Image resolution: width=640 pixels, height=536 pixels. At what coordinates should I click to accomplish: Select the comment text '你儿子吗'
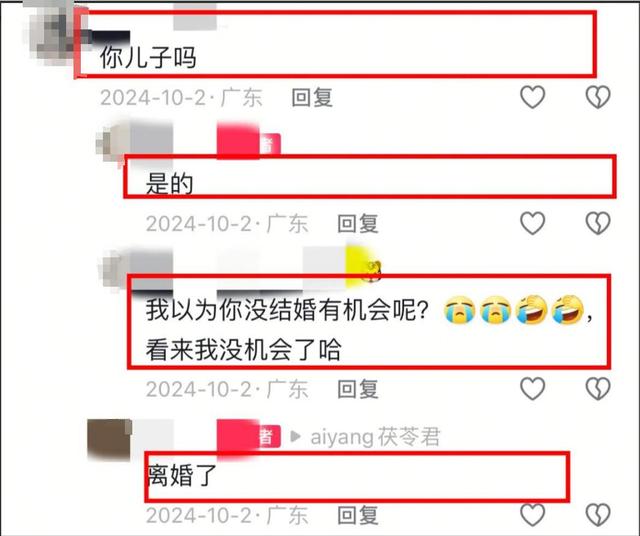[148, 57]
